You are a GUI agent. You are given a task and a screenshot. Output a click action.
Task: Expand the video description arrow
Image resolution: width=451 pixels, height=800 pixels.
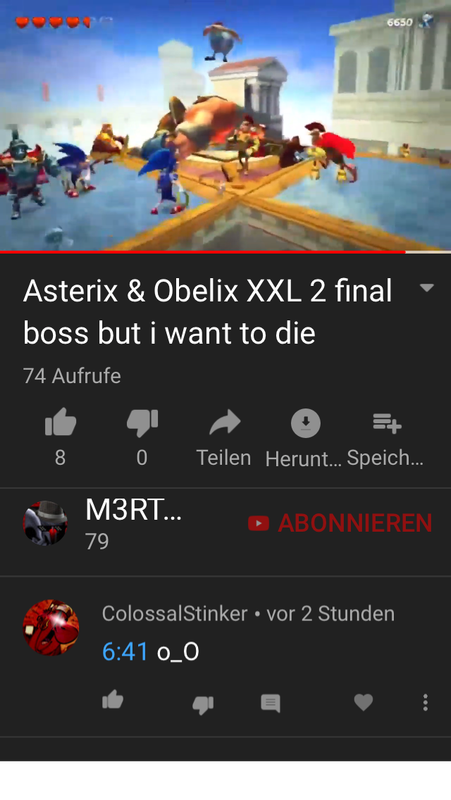pos(427,288)
